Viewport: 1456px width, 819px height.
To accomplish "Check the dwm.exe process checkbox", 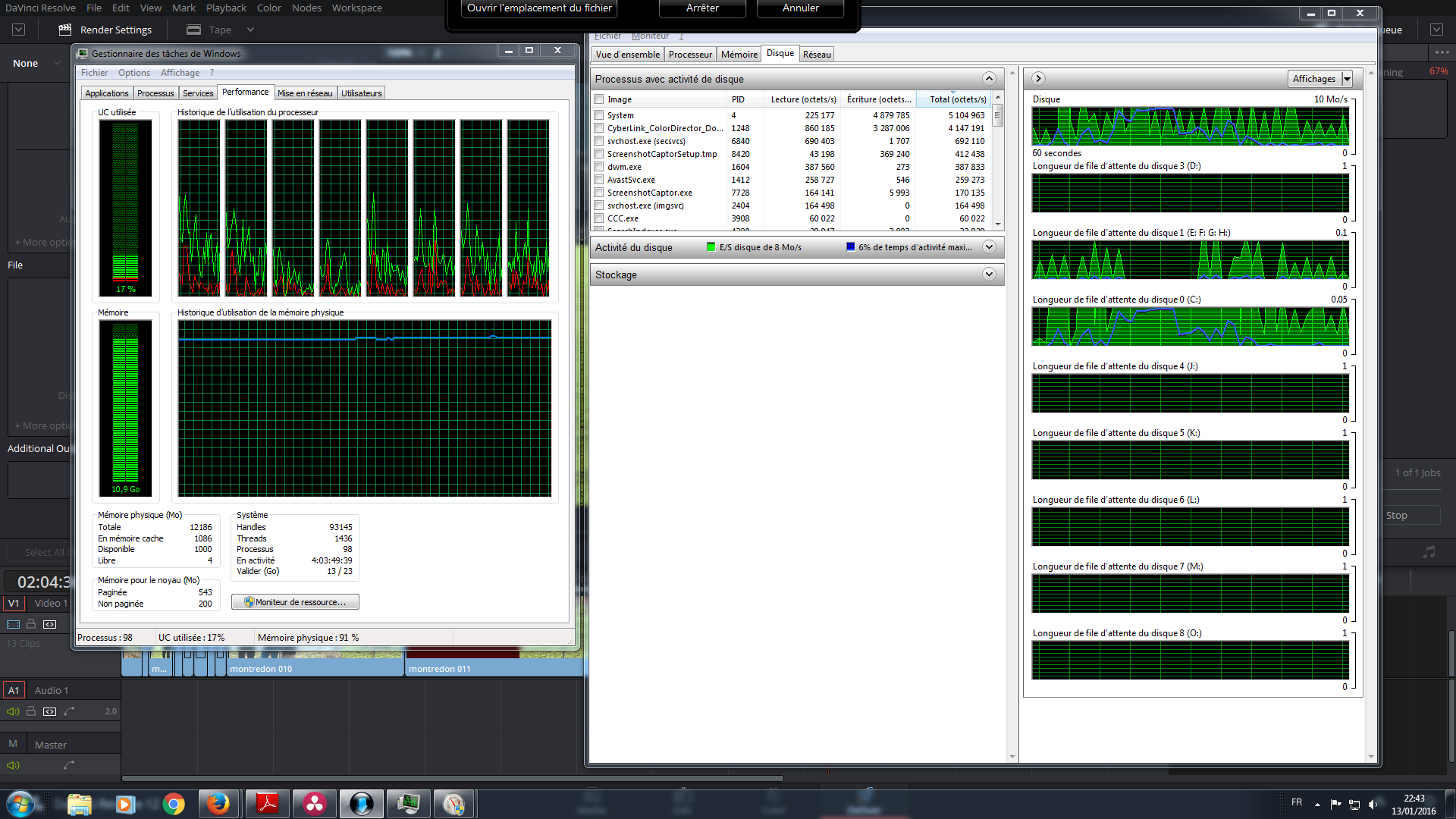I will point(599,167).
